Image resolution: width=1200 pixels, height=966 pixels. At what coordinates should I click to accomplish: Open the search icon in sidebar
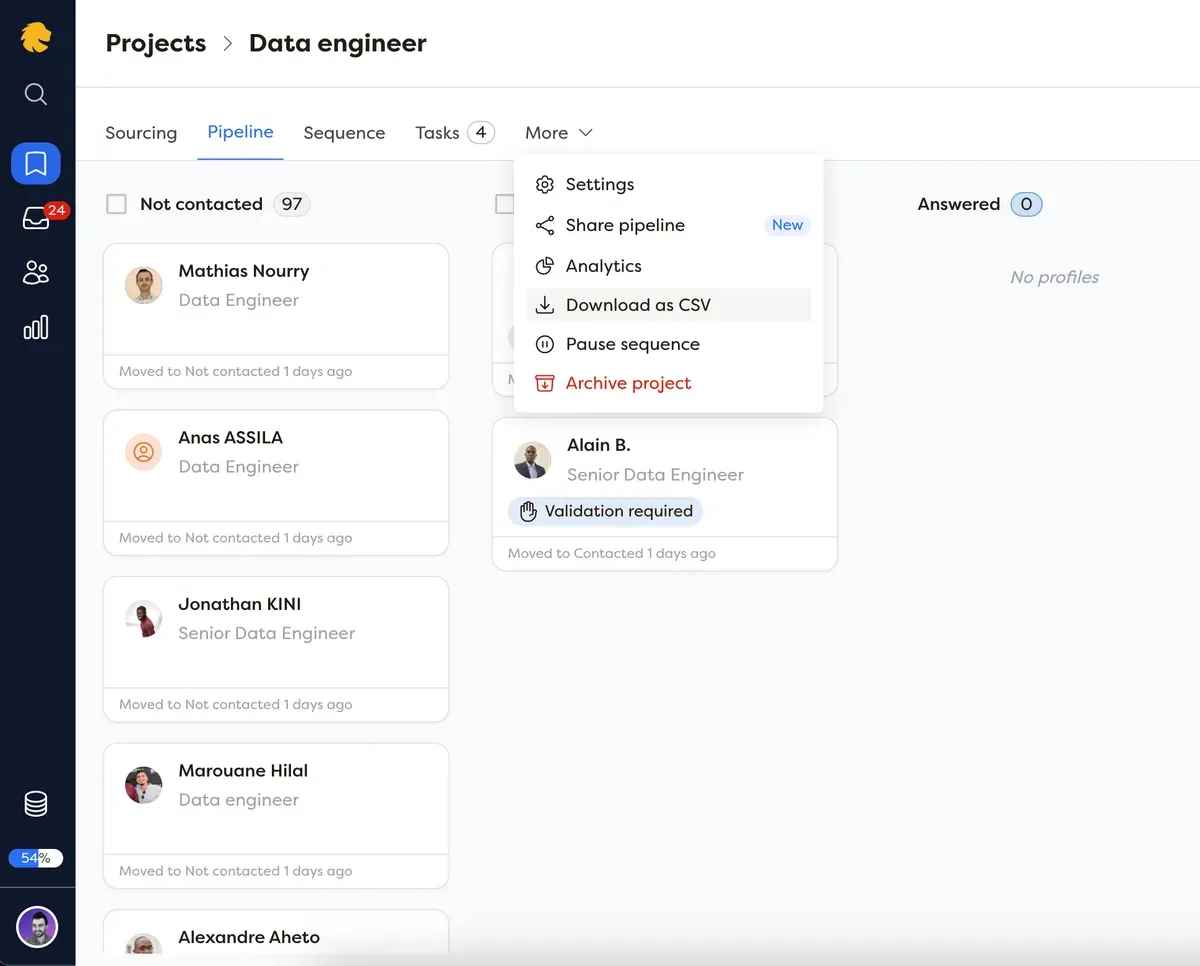pyautogui.click(x=36, y=94)
